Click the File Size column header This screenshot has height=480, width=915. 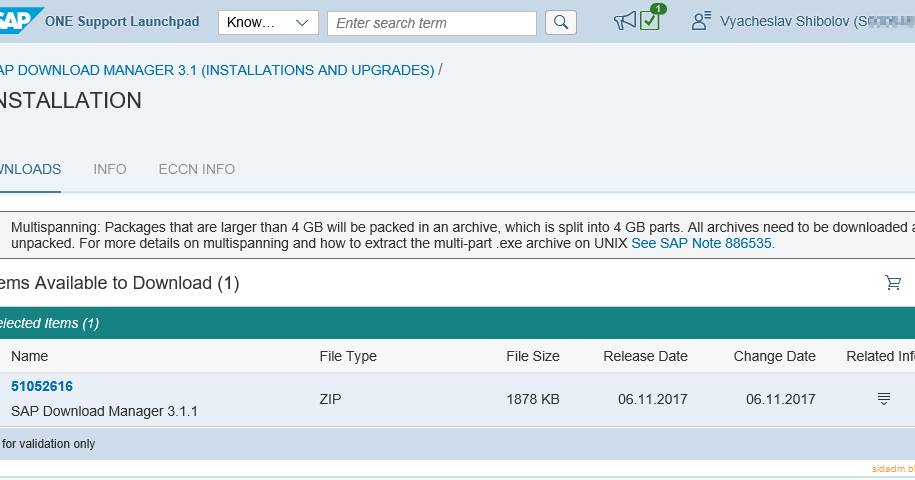[533, 356]
